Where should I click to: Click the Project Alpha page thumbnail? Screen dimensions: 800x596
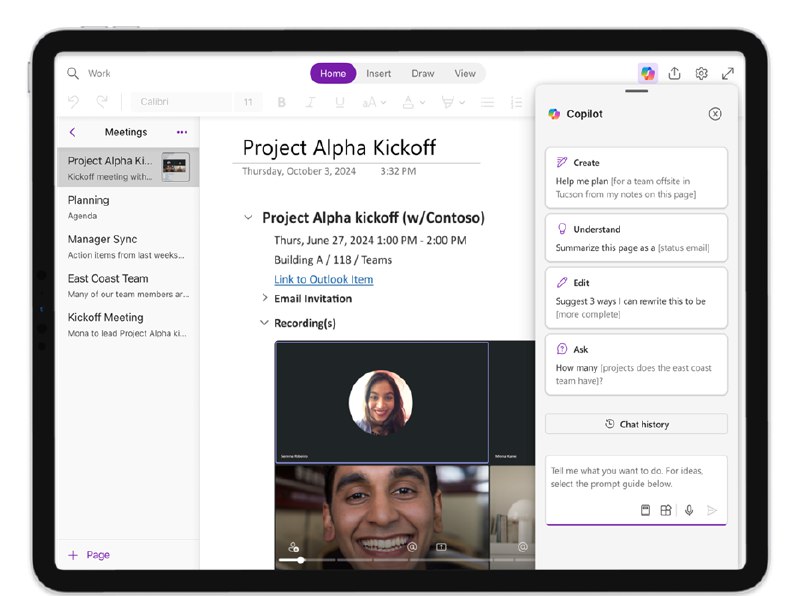tap(176, 167)
